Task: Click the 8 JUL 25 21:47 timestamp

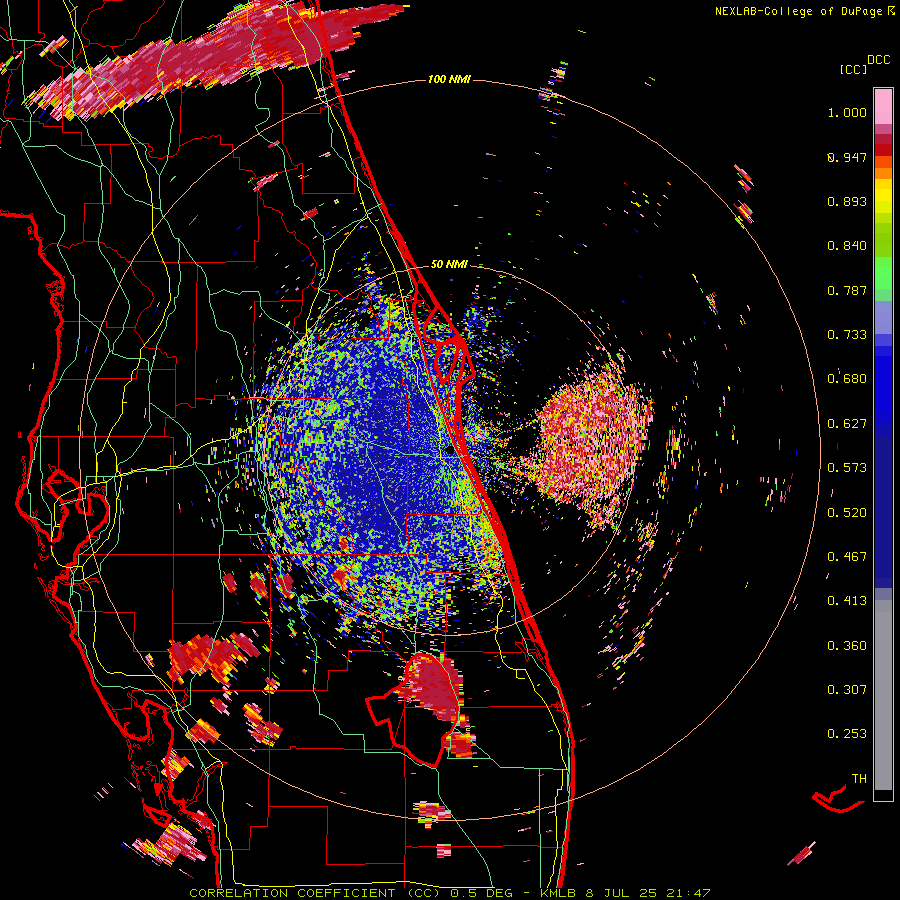Action: pyautogui.click(x=648, y=893)
